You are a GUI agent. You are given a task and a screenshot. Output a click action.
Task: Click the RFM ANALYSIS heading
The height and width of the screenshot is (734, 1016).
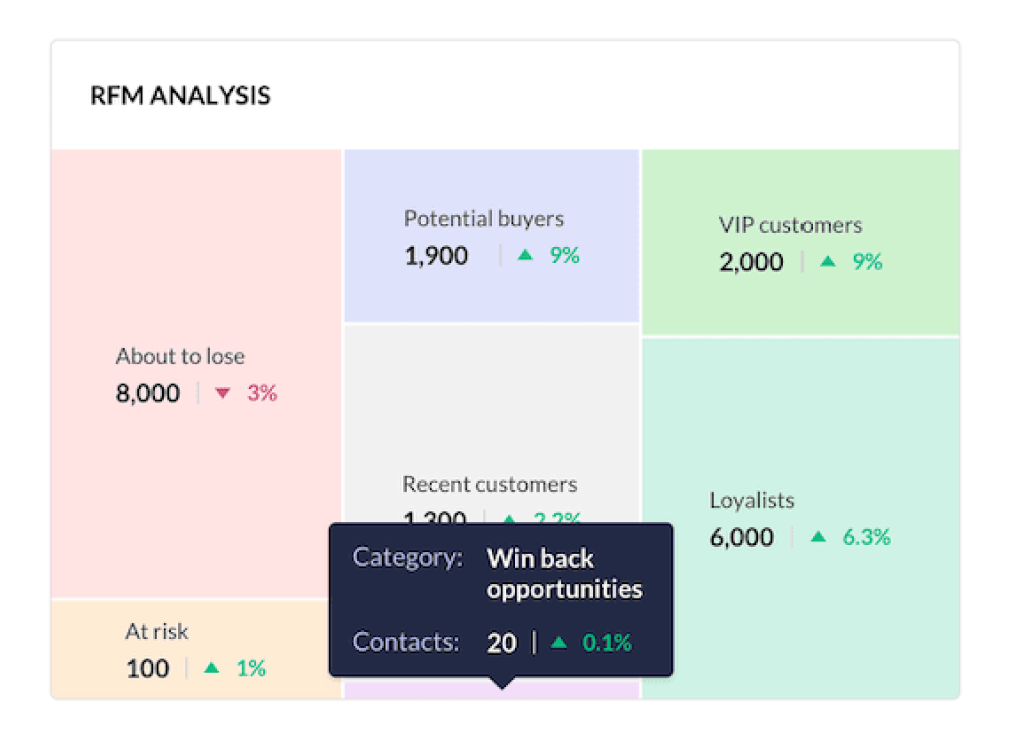(180, 96)
